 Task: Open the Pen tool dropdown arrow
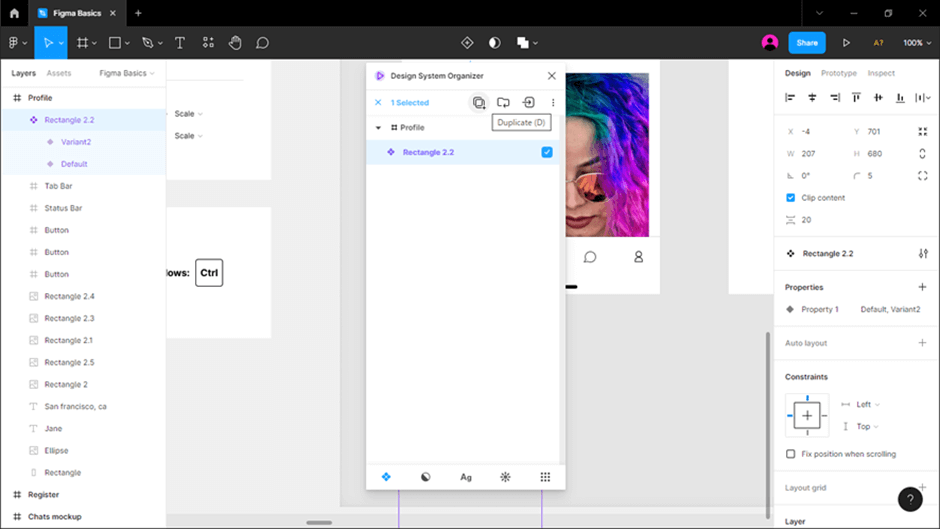tap(160, 43)
